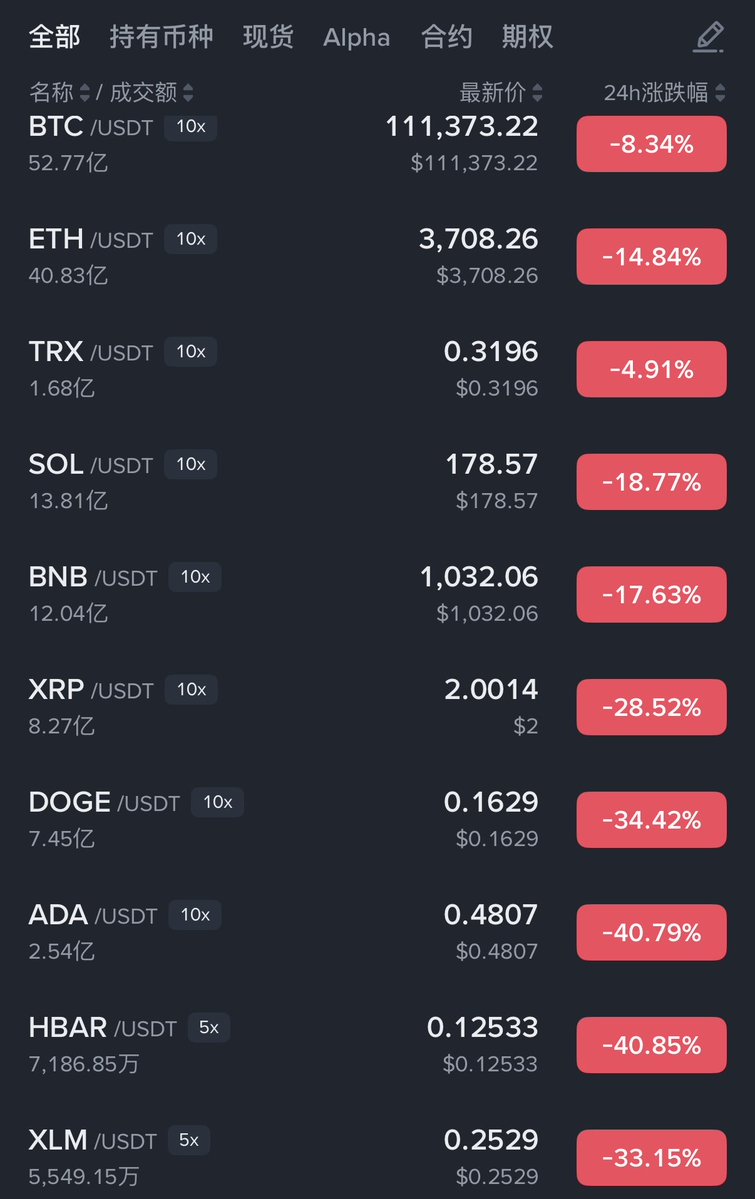755x1199 pixels.
Task: Toggle XRP -28.52% change badge
Action: pos(651,707)
